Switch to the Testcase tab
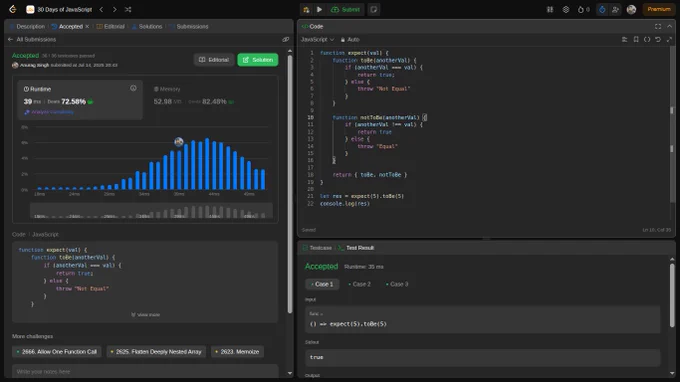Viewport: 680px width, 382px height. point(317,248)
